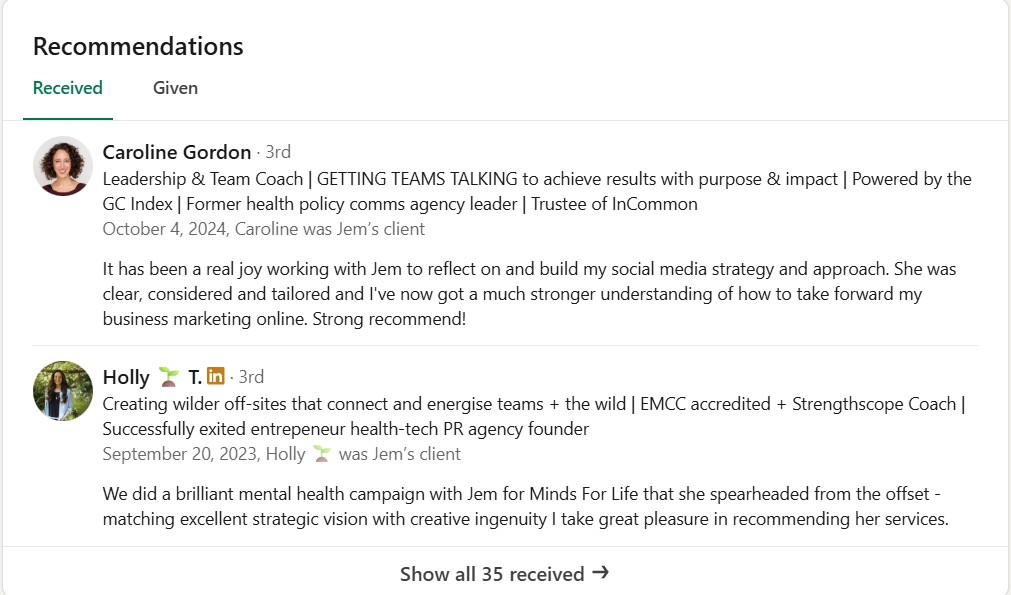This screenshot has height=595, width=1011.
Task: Open Caroline Gordon's profile photo
Action: point(63,166)
